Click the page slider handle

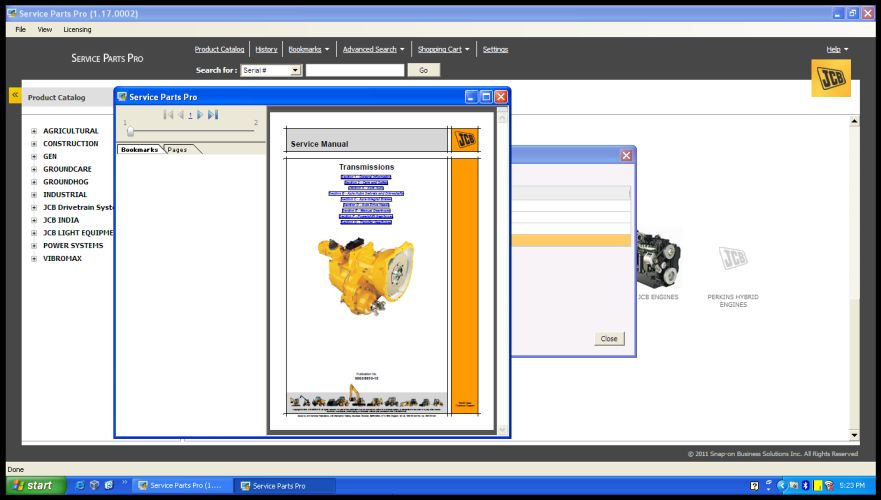point(130,131)
